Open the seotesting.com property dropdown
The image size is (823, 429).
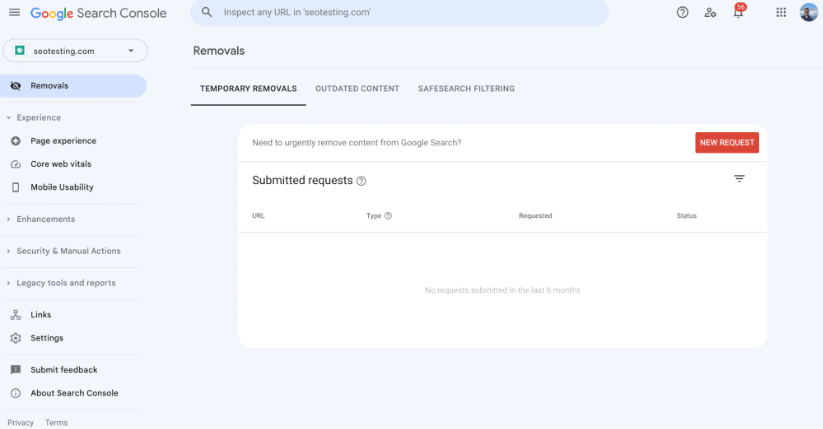pos(75,51)
